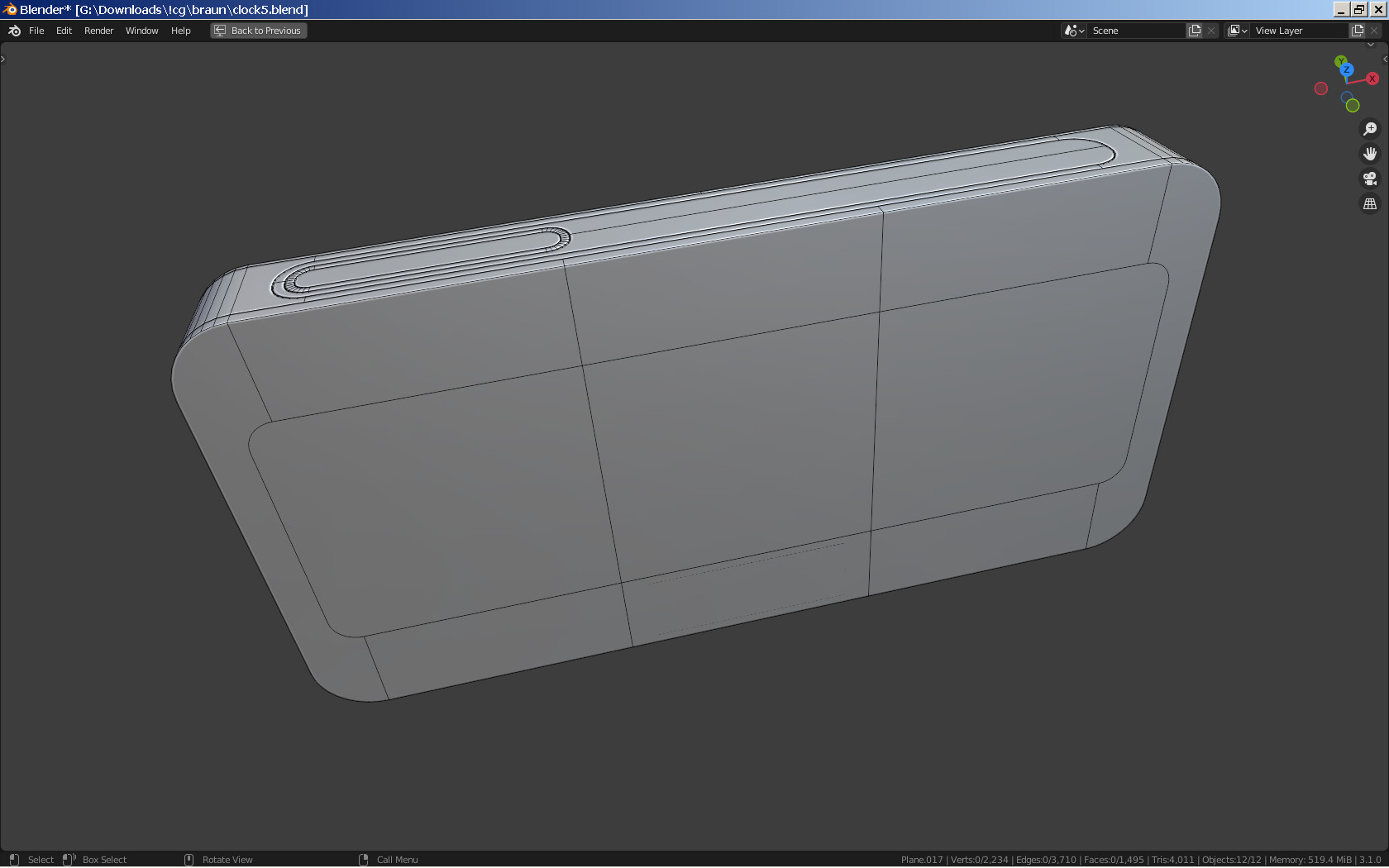Click the Back to Previous button
Screen dimensions: 1389x868
click(x=259, y=31)
